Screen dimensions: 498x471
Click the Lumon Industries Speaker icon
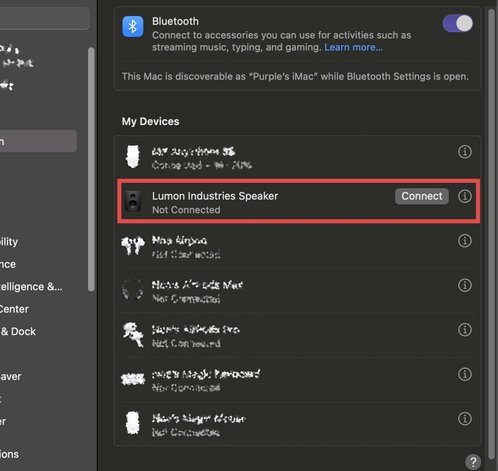(133, 201)
